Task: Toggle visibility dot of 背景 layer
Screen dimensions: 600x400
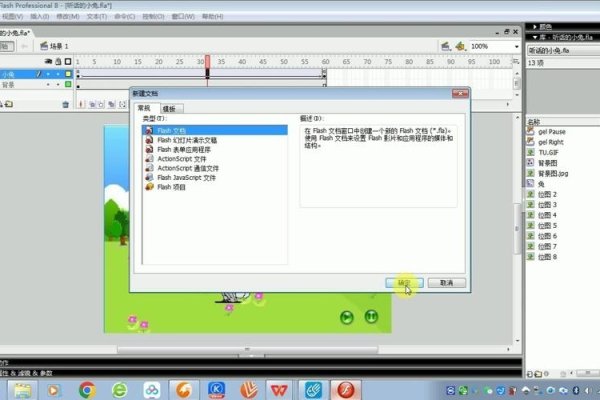Action: pyautogui.click(x=48, y=85)
